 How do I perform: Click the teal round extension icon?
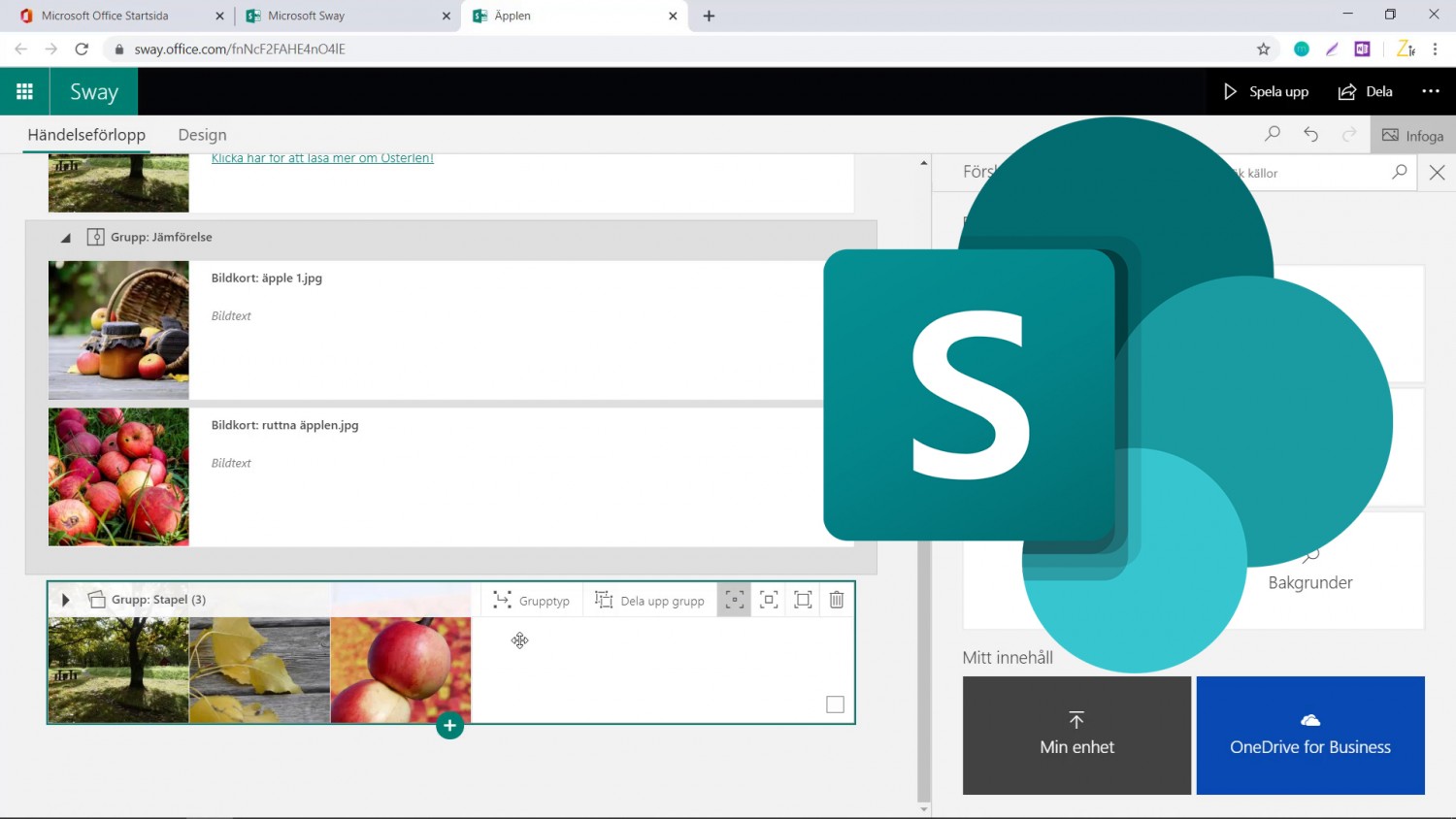pyautogui.click(x=1302, y=49)
